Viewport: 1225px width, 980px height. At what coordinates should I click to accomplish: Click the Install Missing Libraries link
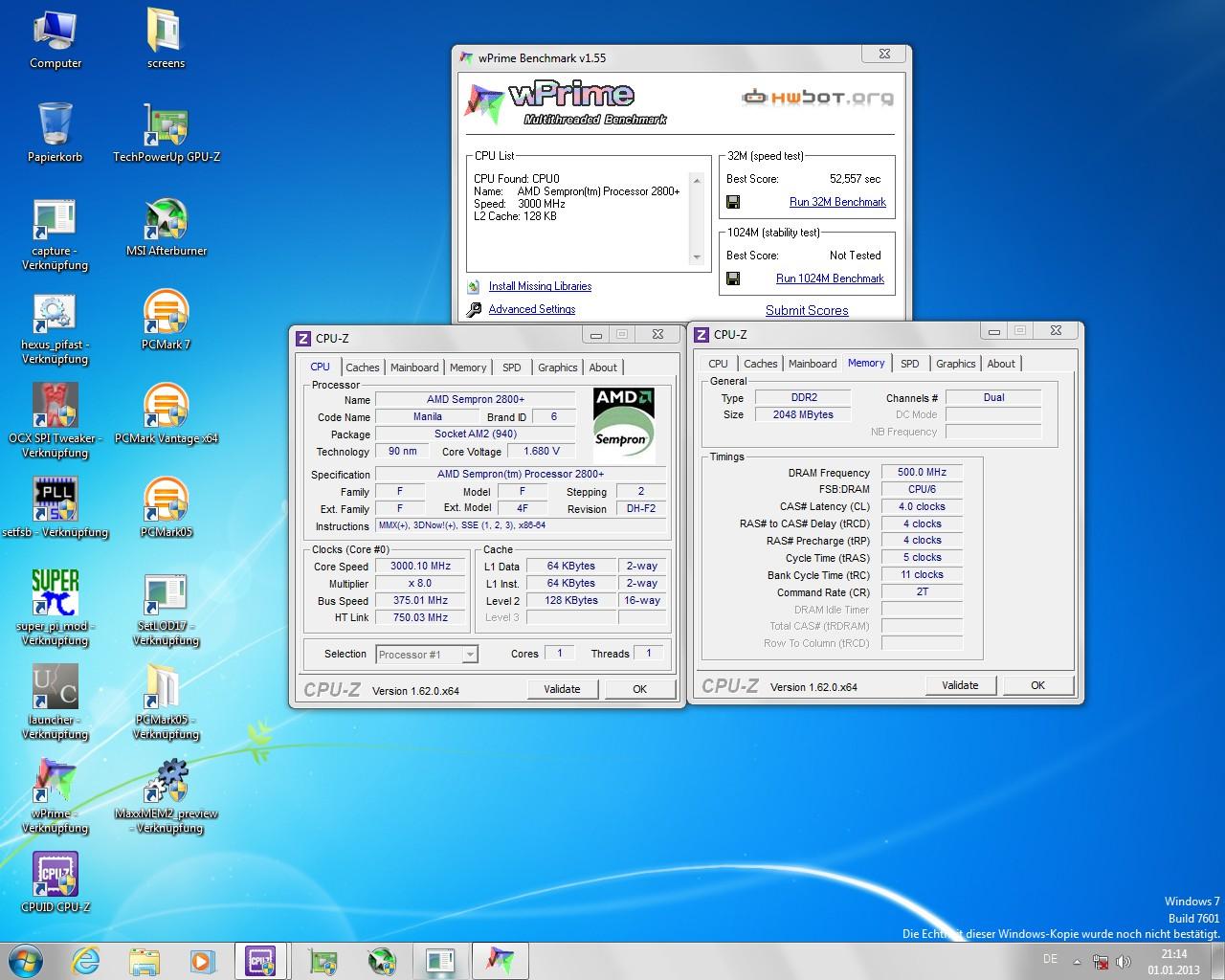tap(540, 286)
